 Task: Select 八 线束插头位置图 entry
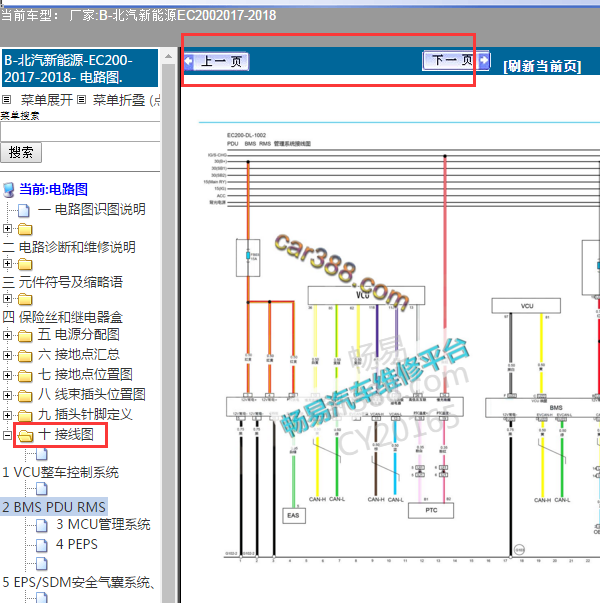92,394
